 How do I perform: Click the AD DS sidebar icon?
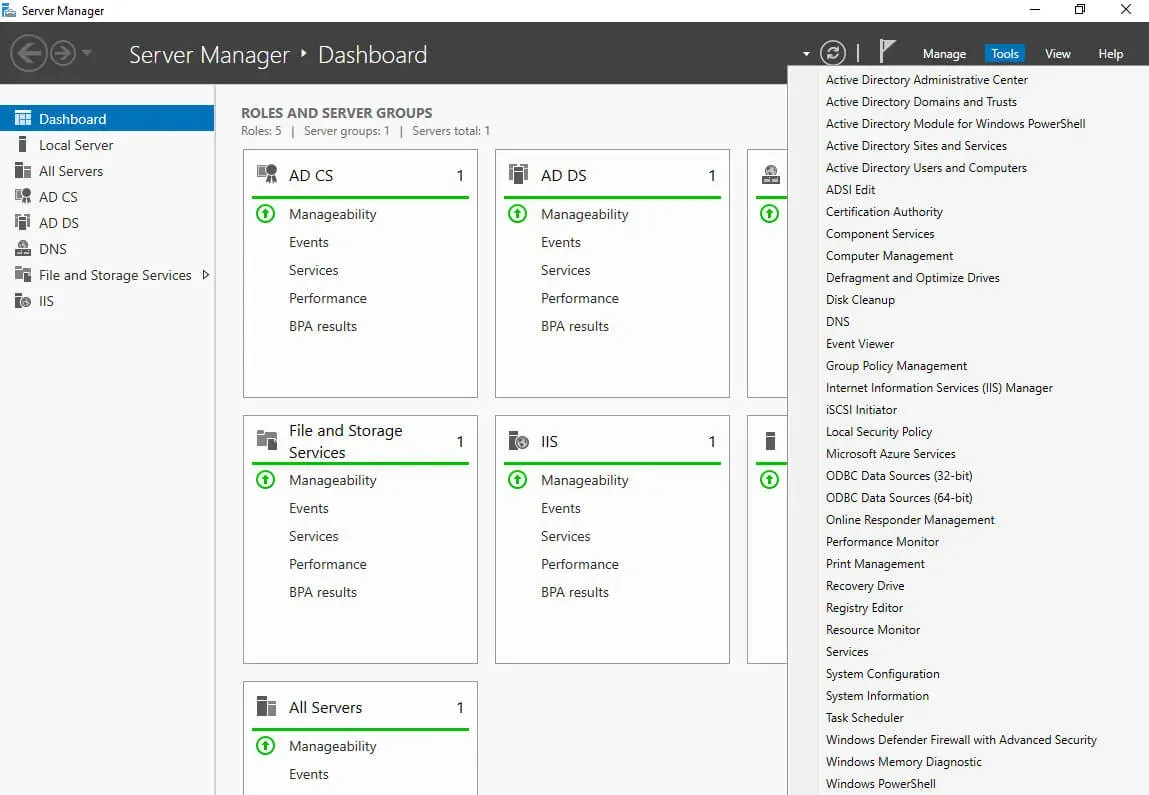[x=23, y=222]
